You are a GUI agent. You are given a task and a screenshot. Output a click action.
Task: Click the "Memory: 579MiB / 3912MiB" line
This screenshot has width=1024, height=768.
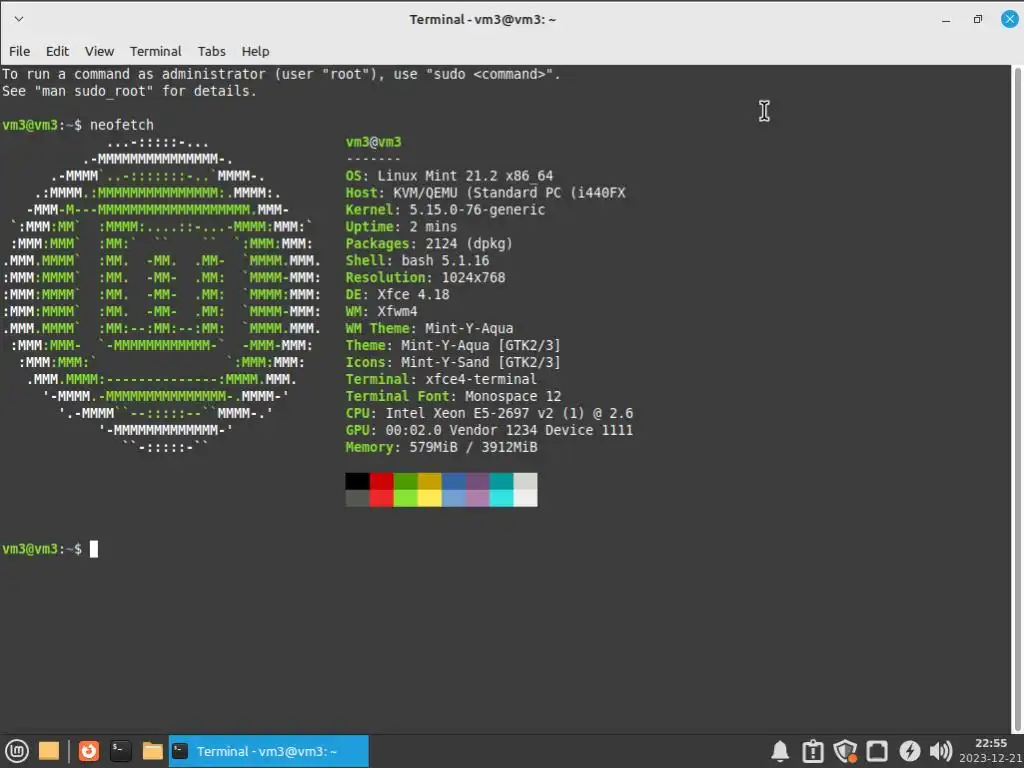441,447
